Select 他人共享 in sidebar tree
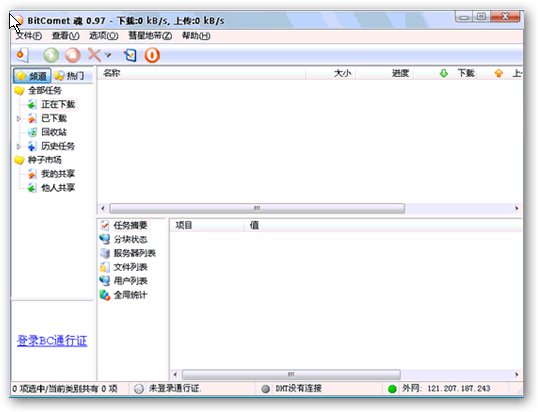Screen dimensions: 538x412 point(58,188)
